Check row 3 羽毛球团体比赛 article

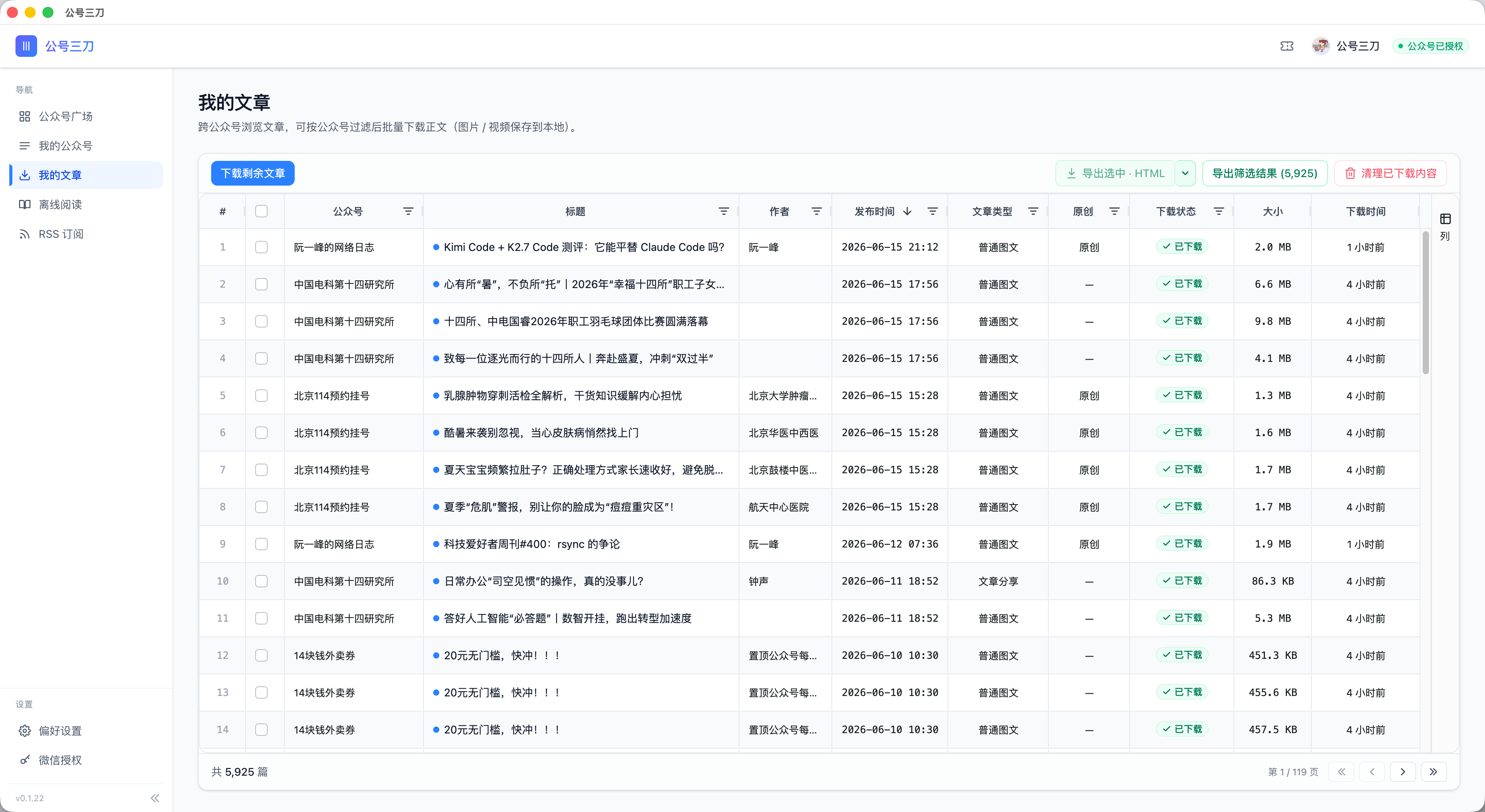point(262,321)
